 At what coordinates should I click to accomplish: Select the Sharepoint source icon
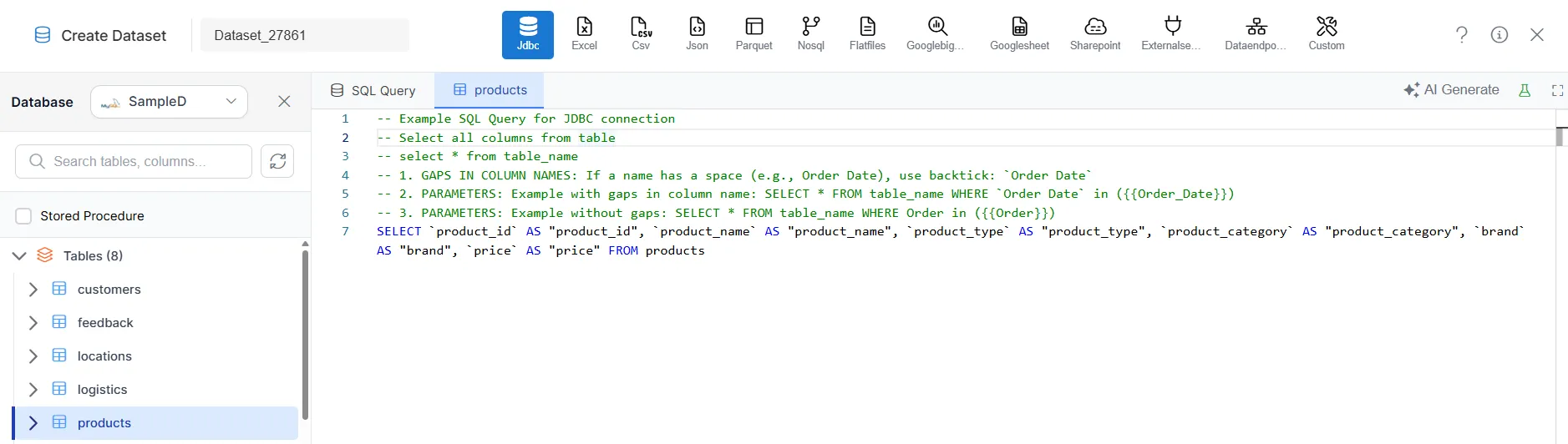point(1095,35)
